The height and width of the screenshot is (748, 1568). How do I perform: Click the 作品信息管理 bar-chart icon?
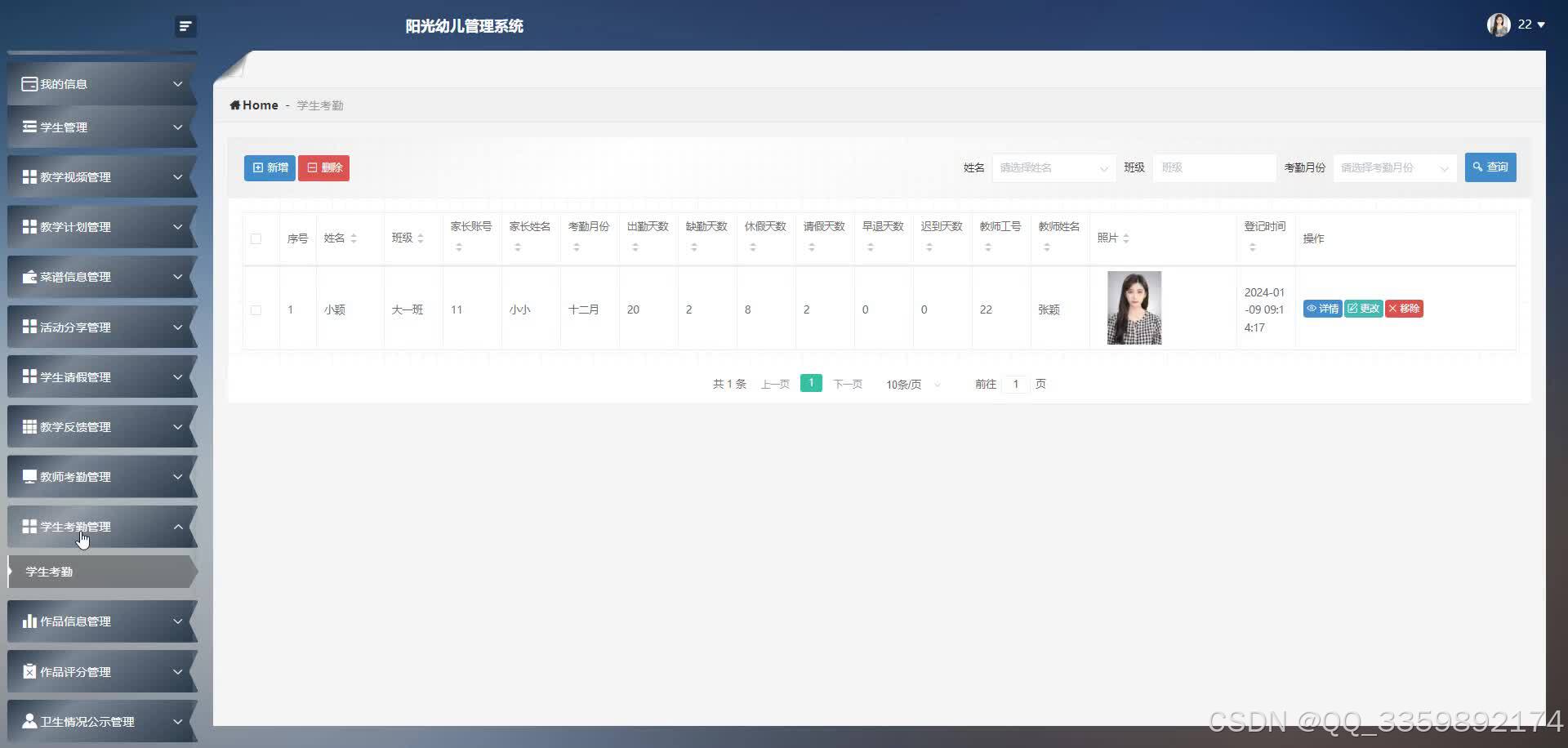click(x=29, y=621)
